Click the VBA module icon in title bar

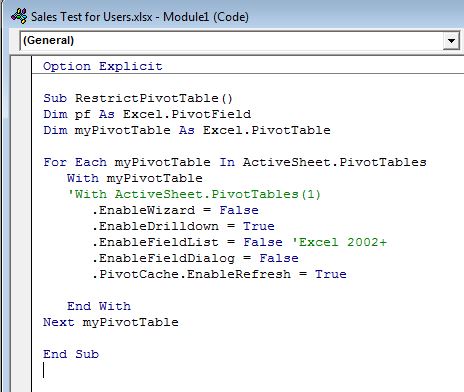click(19, 16)
